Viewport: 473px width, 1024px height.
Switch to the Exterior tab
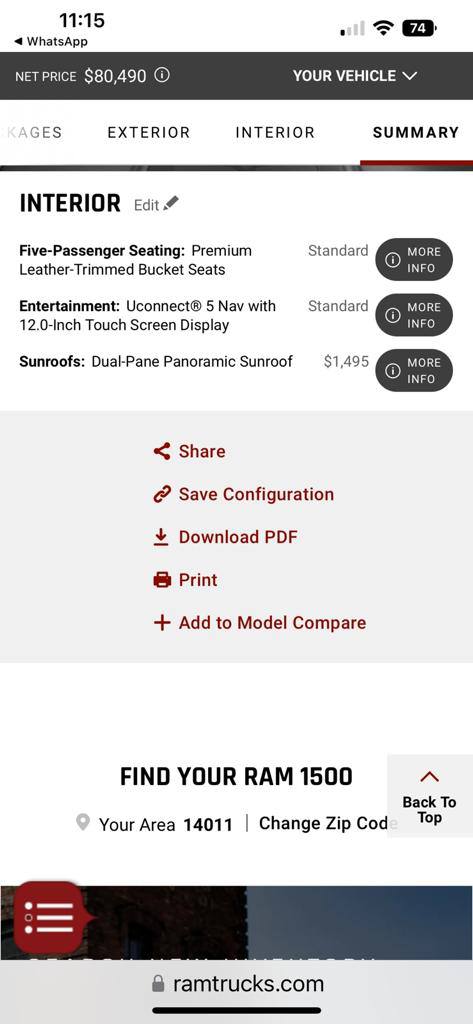pyautogui.click(x=149, y=133)
